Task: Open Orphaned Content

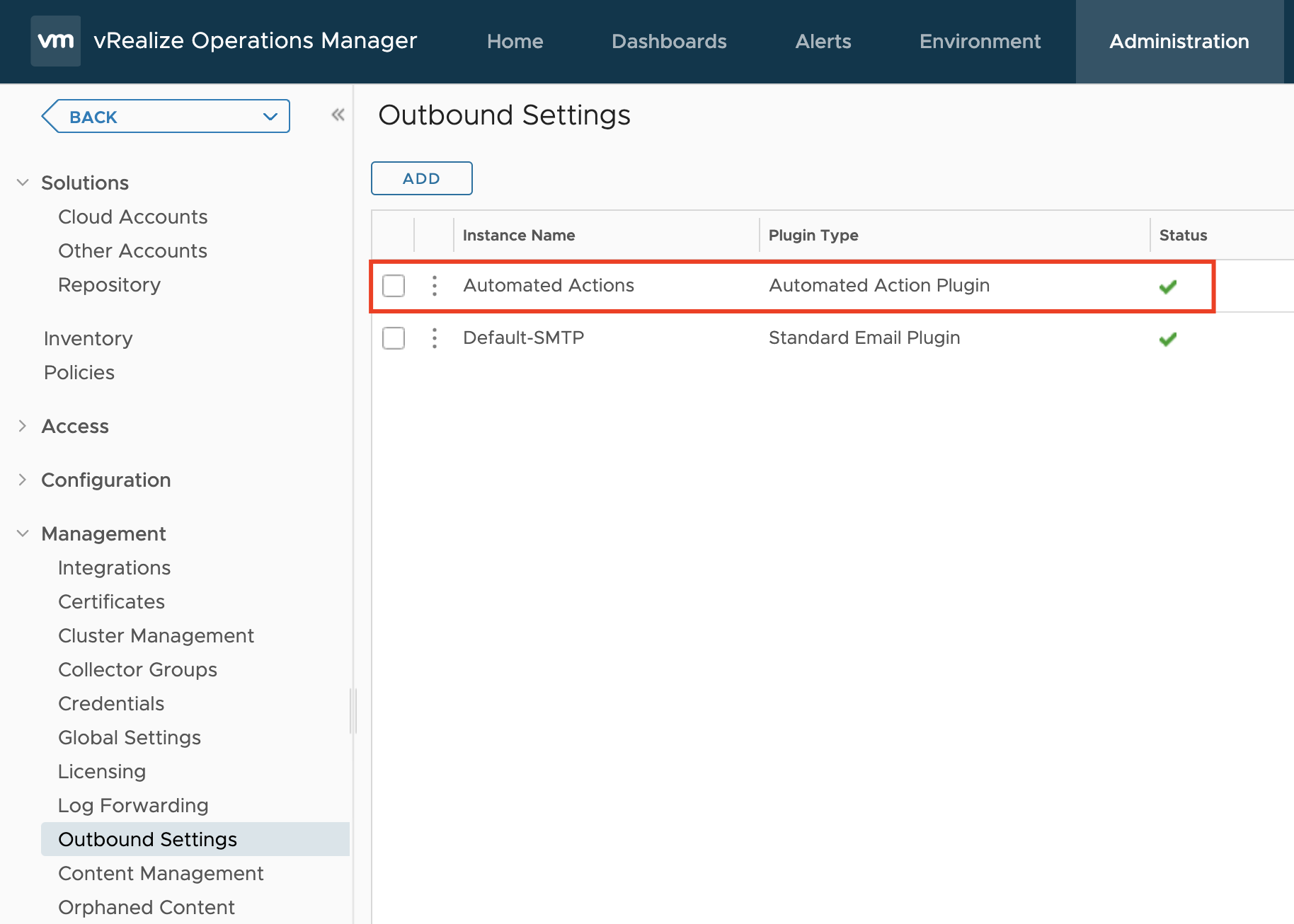Action: click(147, 907)
